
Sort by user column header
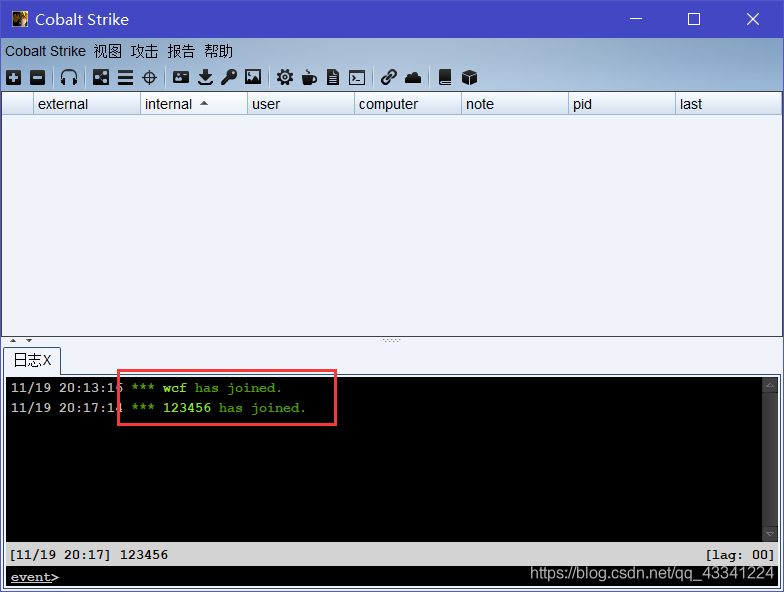[301, 104]
